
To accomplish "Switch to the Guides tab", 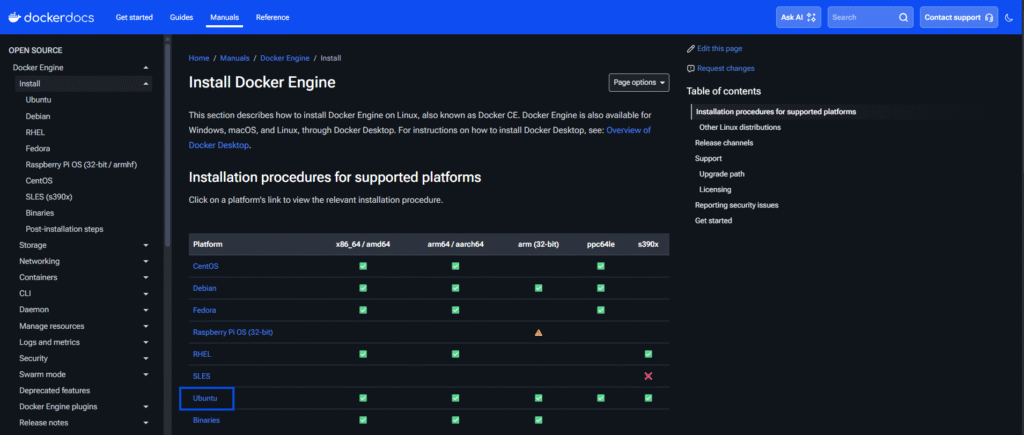I will 182,17.
